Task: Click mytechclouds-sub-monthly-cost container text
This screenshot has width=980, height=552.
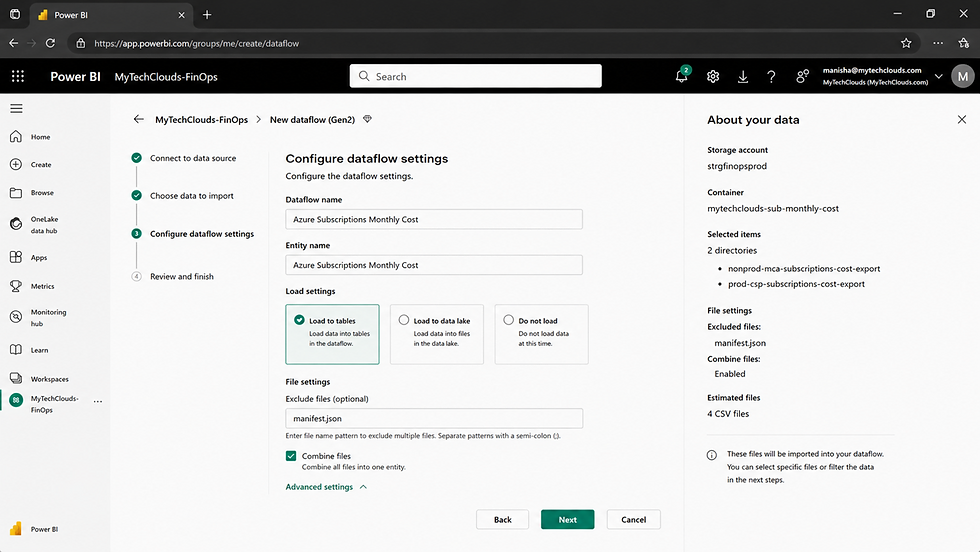Action: tap(773, 209)
